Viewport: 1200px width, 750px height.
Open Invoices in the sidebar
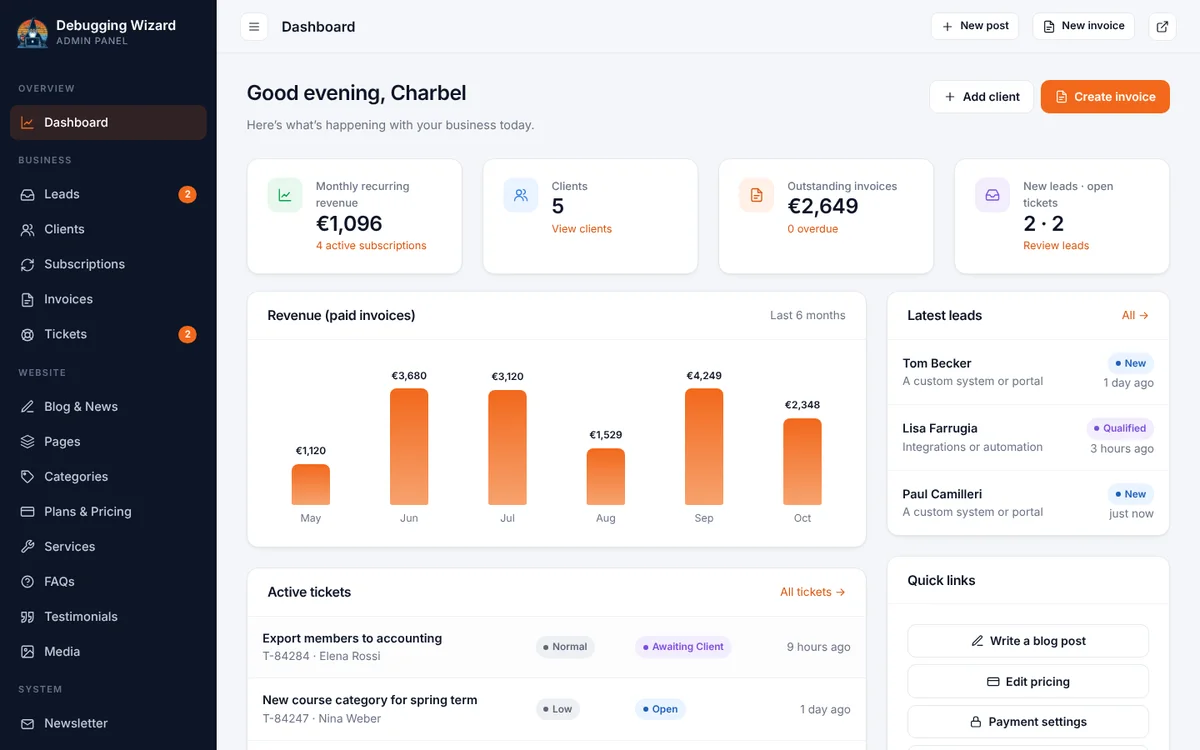click(x=108, y=299)
